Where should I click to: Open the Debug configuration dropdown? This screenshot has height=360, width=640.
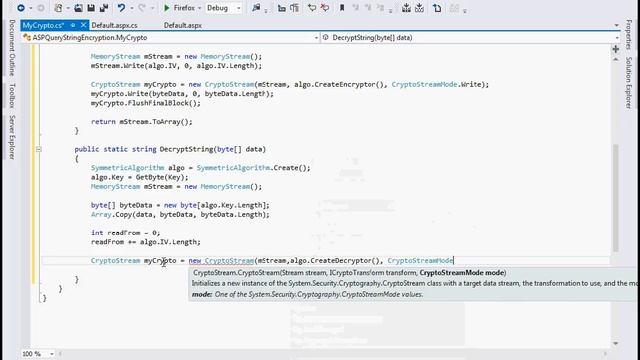click(x=239, y=8)
